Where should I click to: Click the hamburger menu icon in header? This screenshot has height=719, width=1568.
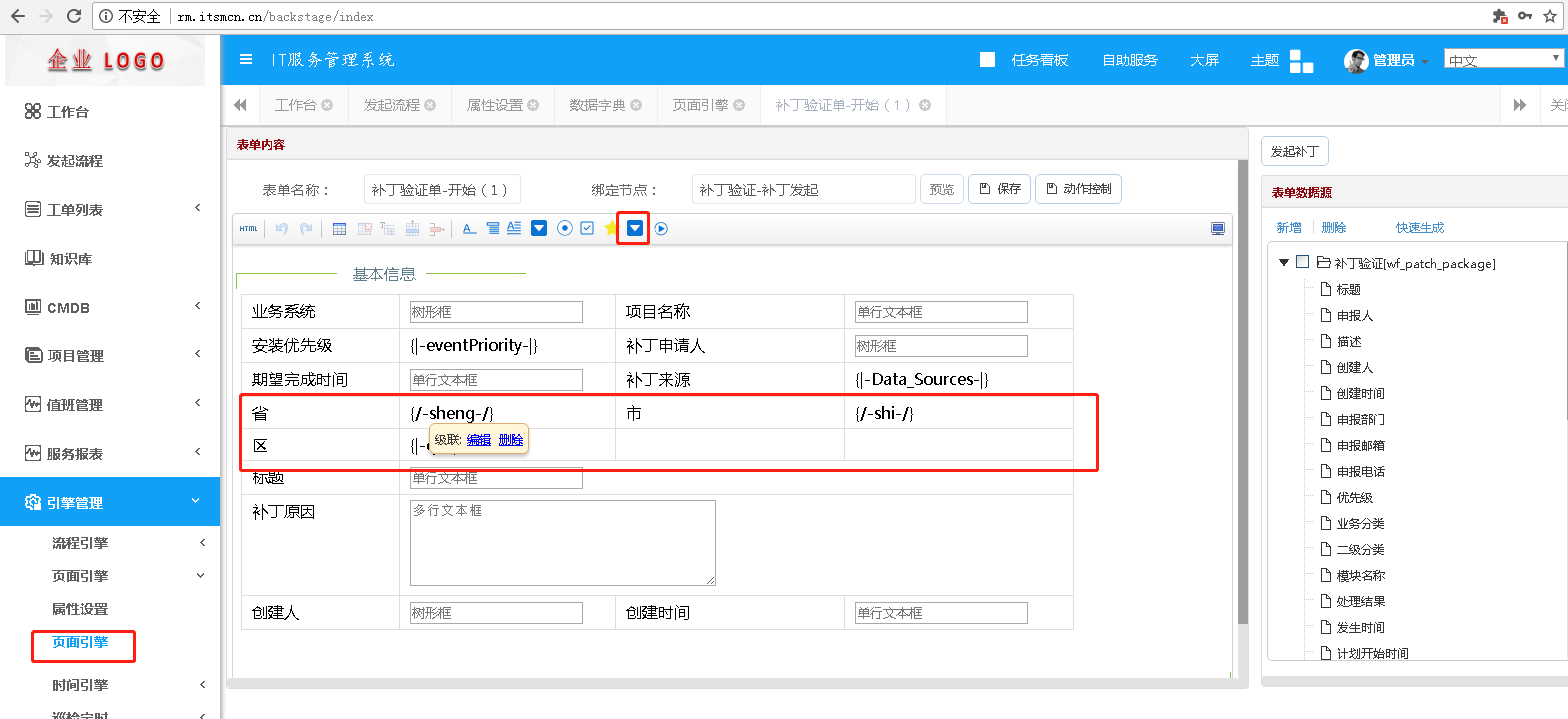246,59
